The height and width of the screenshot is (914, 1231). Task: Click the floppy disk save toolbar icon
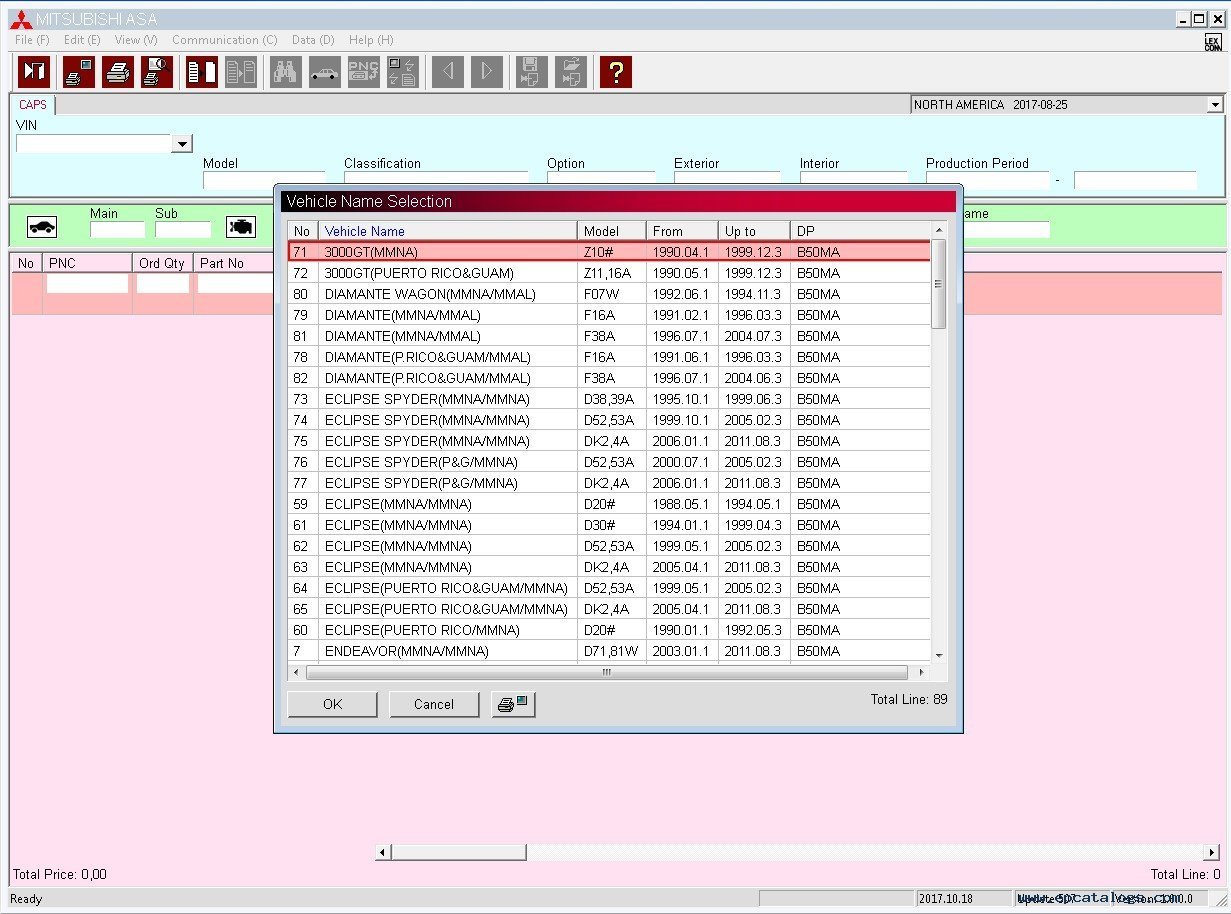pos(532,72)
